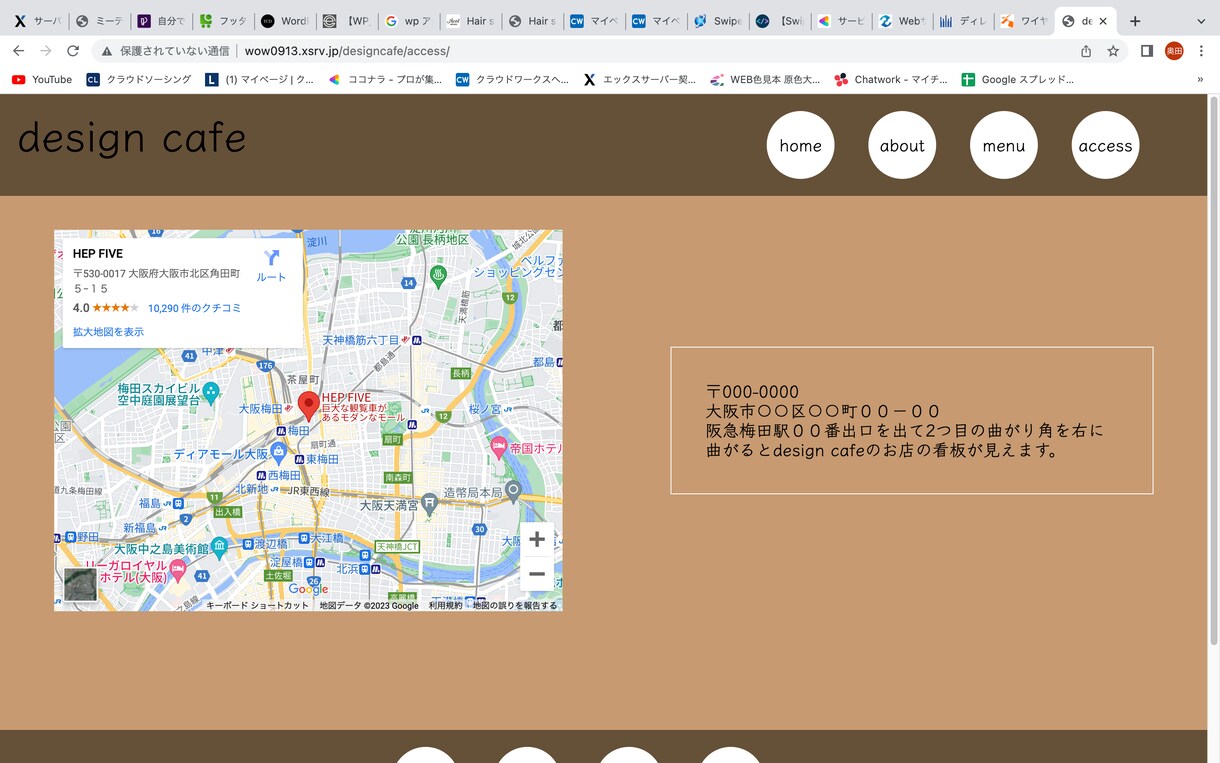Open Chrome's three-dot menu
The image size is (1220, 763).
click(1201, 51)
